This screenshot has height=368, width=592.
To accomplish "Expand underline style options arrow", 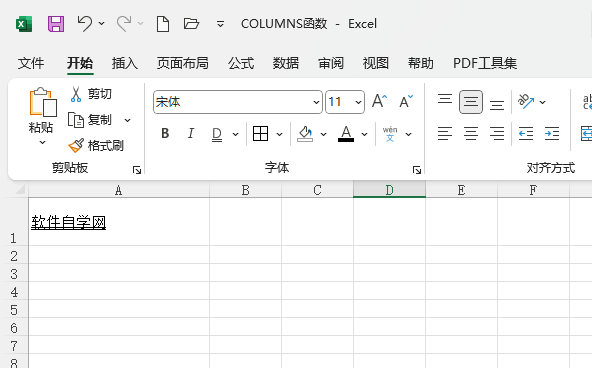I will (x=235, y=134).
